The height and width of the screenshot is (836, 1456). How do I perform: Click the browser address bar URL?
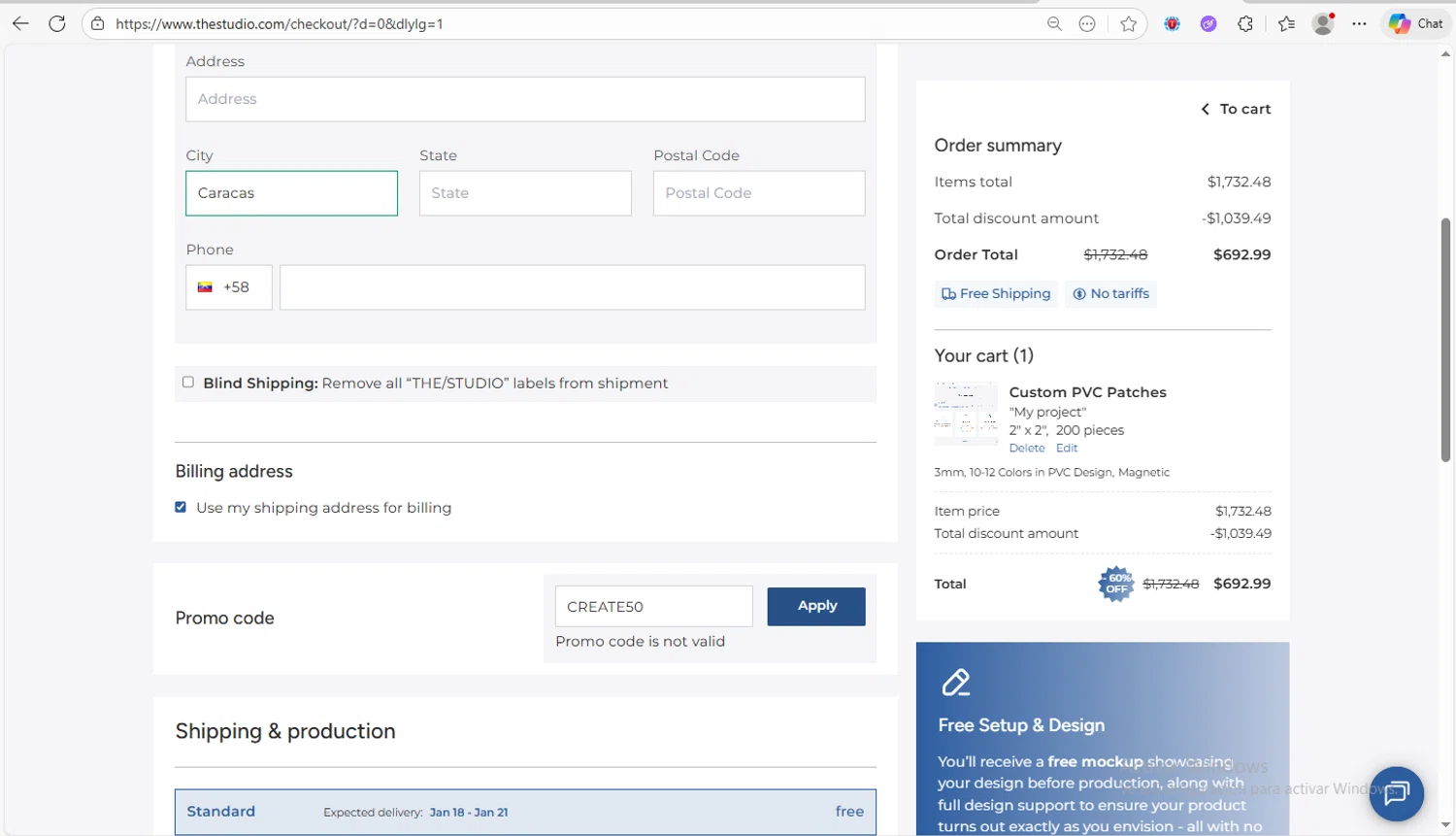280,23
